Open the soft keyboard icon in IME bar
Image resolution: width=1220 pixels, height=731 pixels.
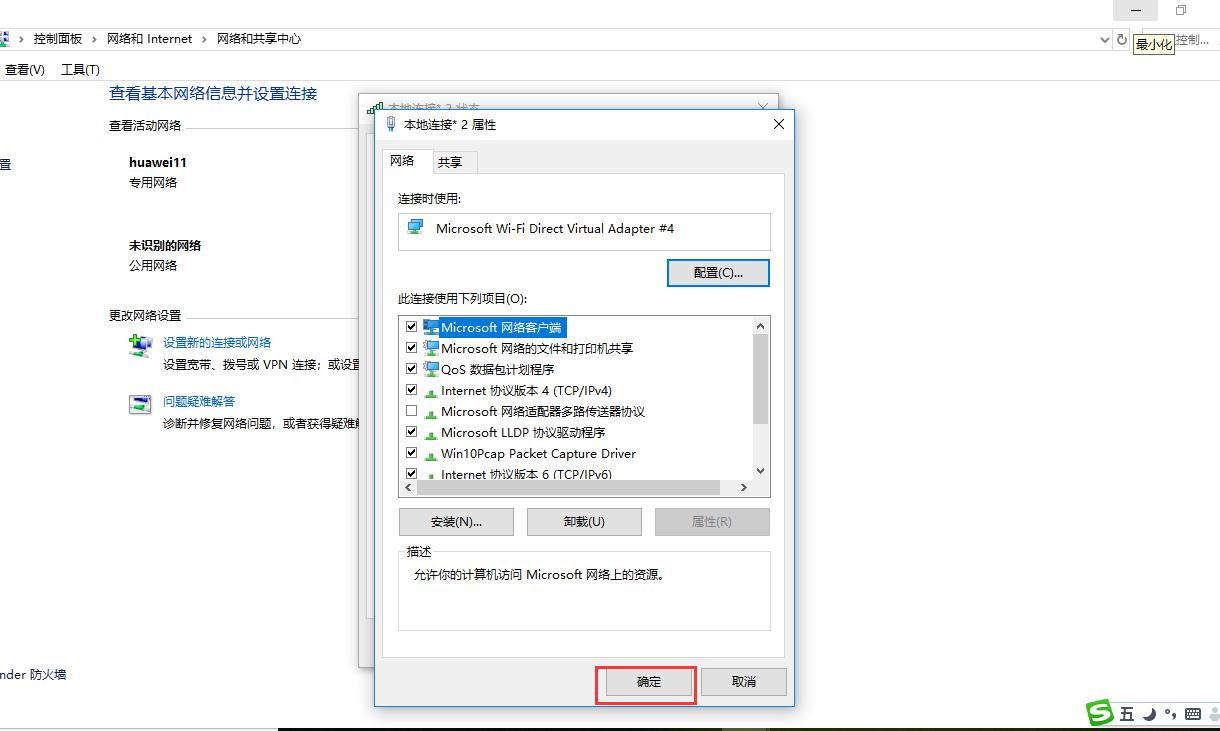coord(1192,714)
